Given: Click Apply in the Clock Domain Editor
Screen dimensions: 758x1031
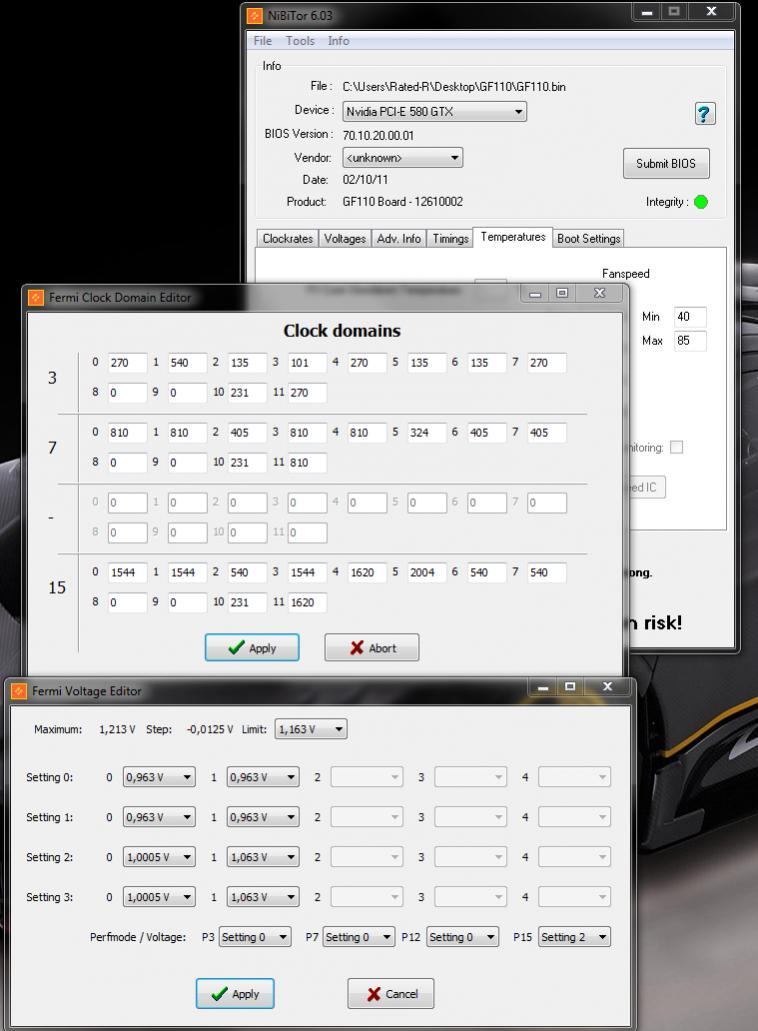Looking at the screenshot, I should (252, 648).
